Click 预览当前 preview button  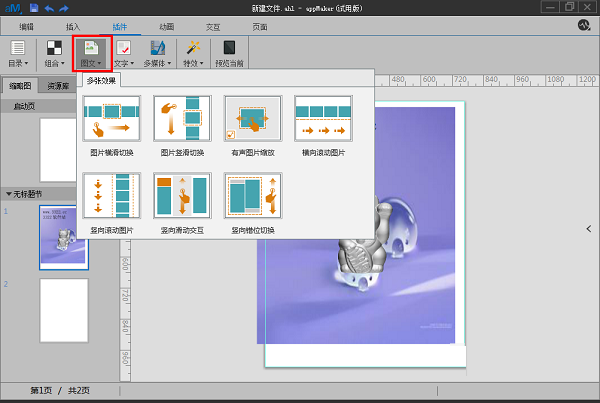229,52
